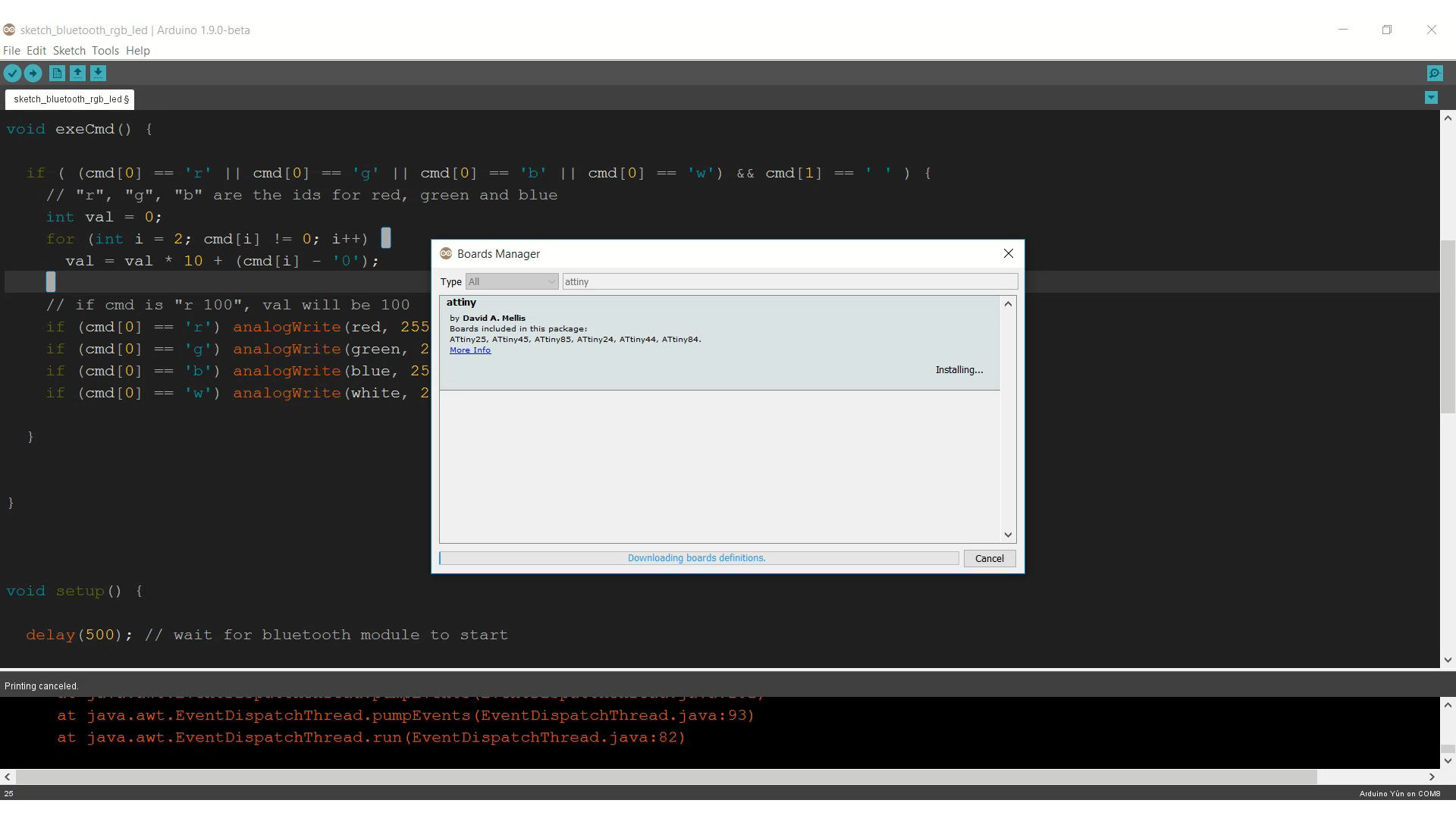Click the Save sketch icon

[98, 74]
